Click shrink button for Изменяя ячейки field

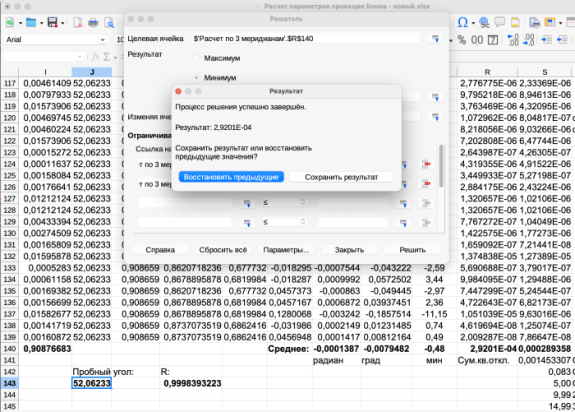pos(435,117)
